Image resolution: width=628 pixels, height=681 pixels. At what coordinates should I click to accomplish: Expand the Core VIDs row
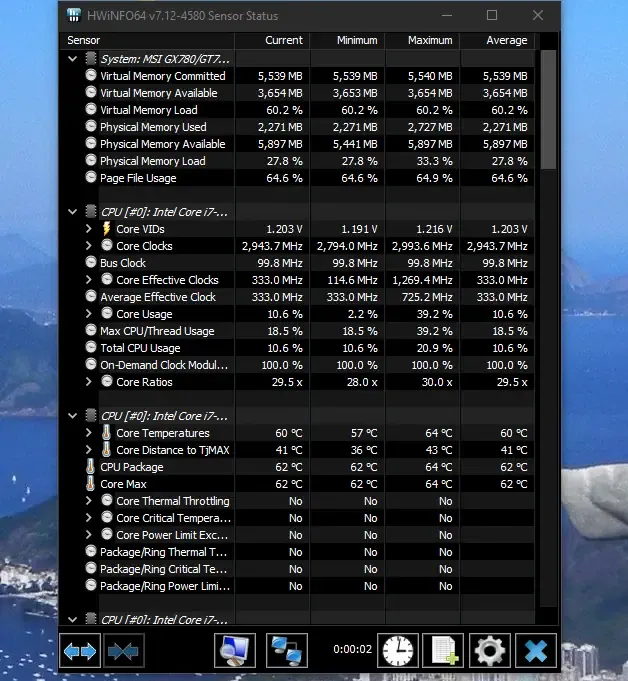tap(89, 229)
